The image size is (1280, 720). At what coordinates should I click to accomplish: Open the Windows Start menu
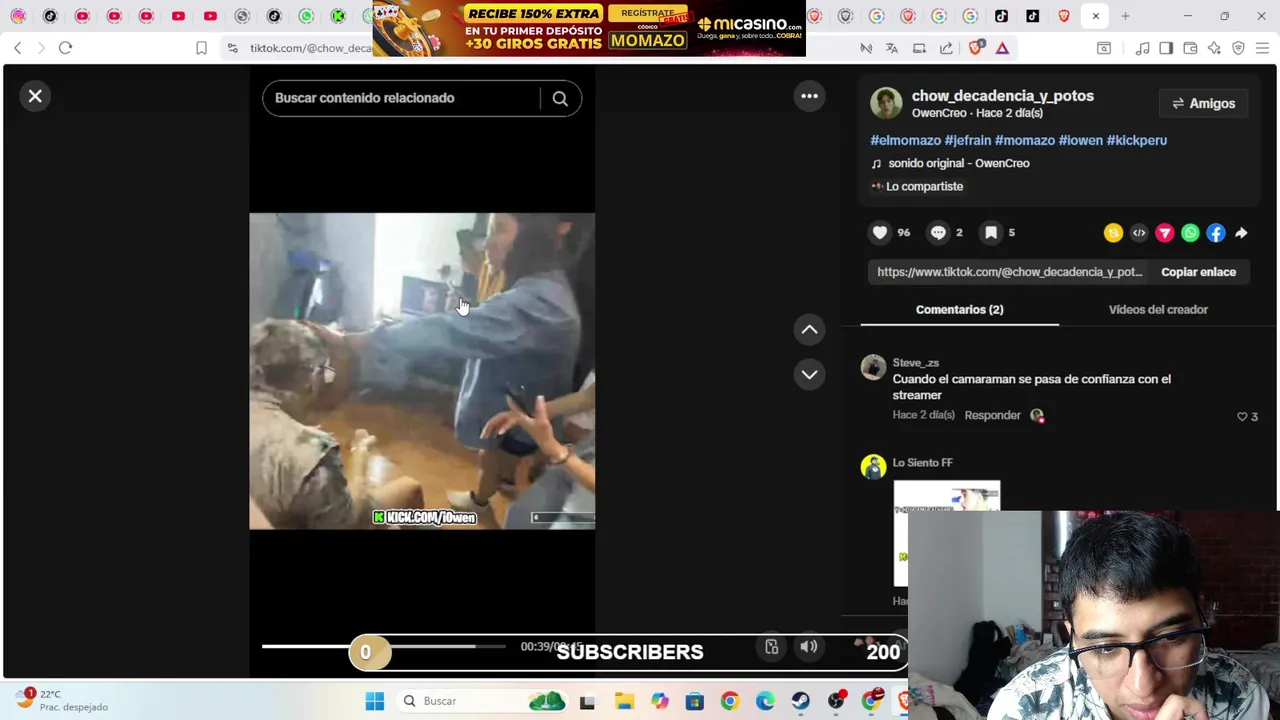tap(375, 701)
